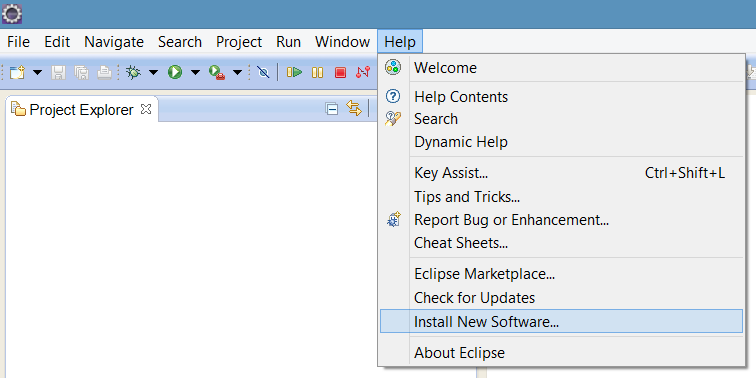
Task: Expand the Run configurations dropdown arrow
Action: (x=195, y=73)
